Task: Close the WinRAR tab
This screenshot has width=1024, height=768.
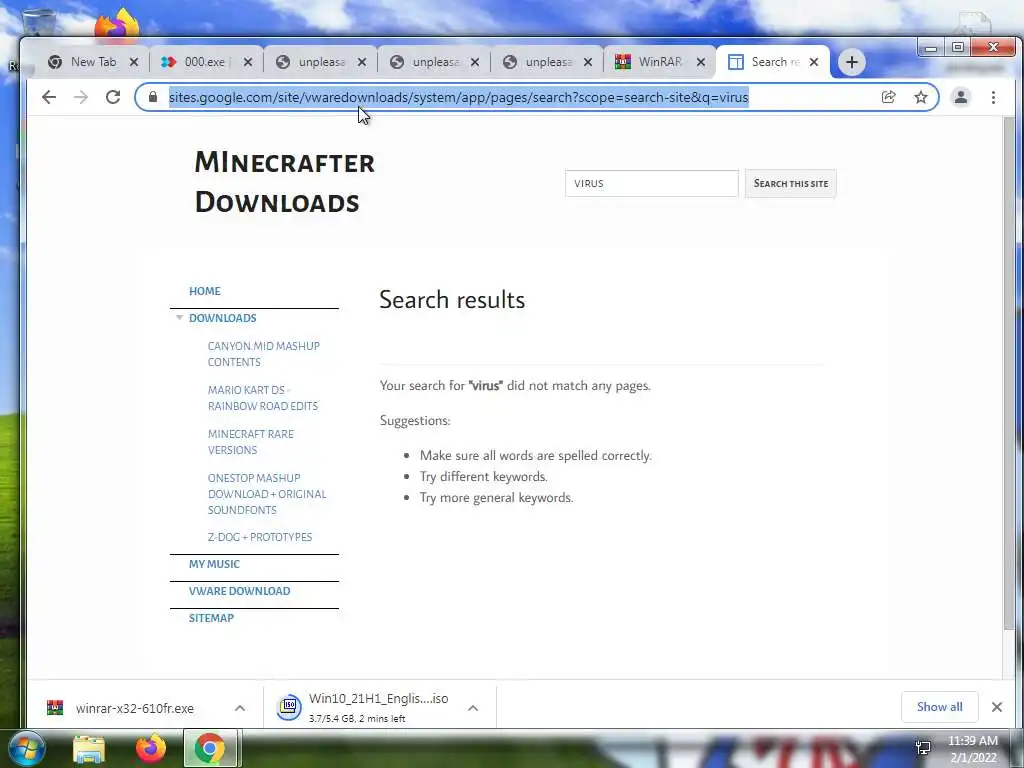Action: tap(701, 62)
